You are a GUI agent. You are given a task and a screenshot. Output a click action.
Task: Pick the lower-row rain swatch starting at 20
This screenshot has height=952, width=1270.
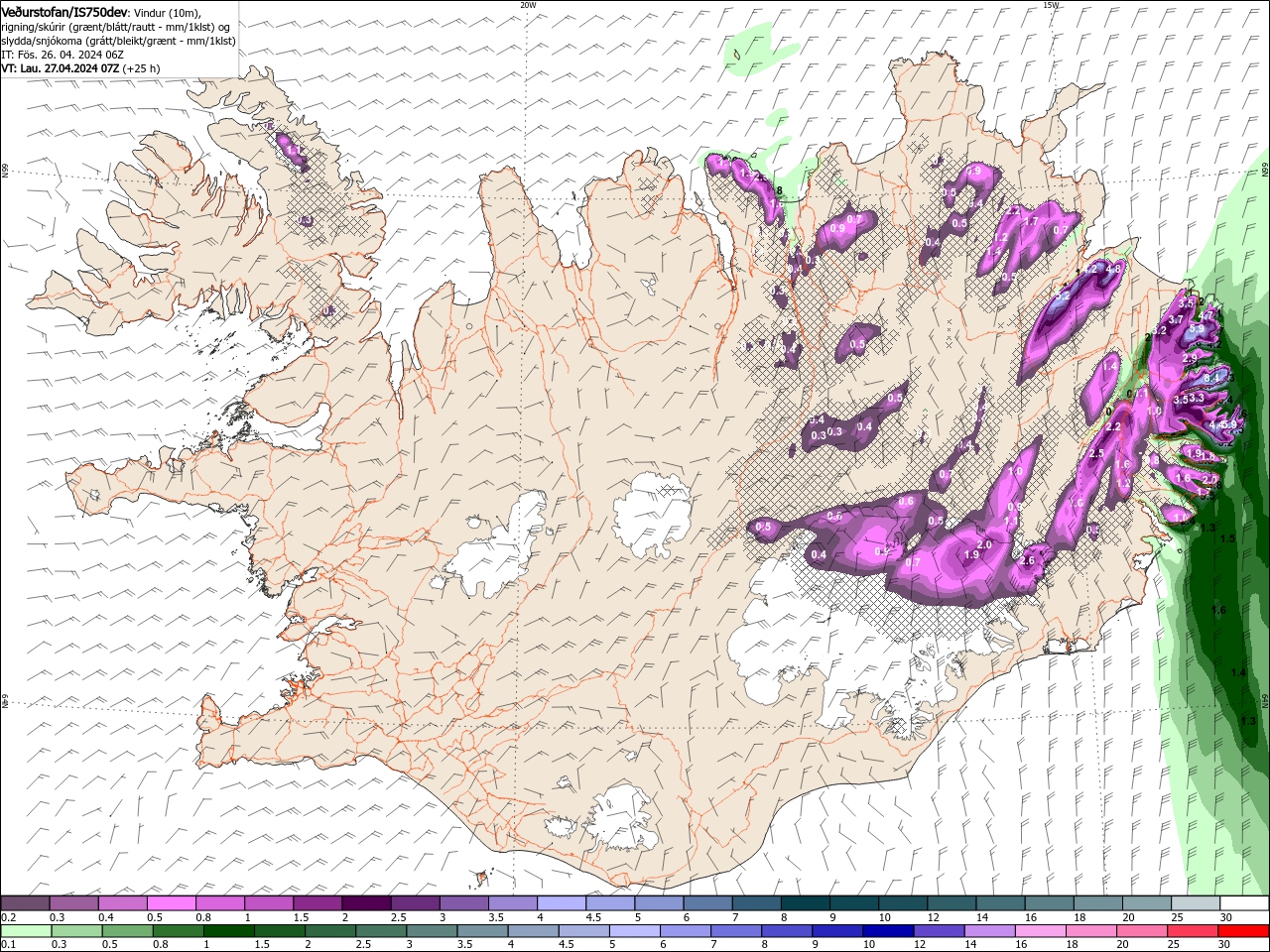1142,931
